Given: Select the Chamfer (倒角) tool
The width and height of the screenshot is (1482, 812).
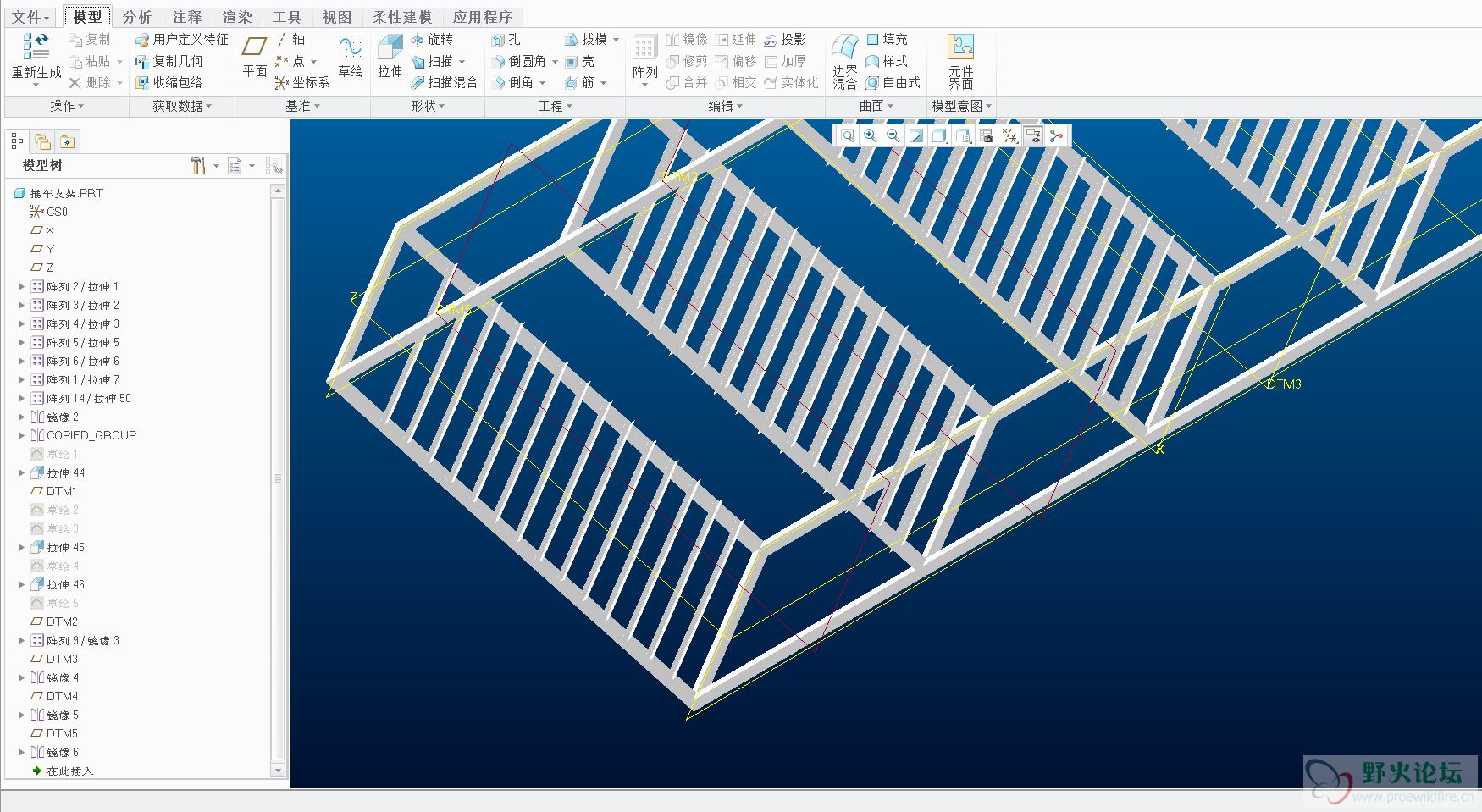Looking at the screenshot, I should click(x=513, y=82).
